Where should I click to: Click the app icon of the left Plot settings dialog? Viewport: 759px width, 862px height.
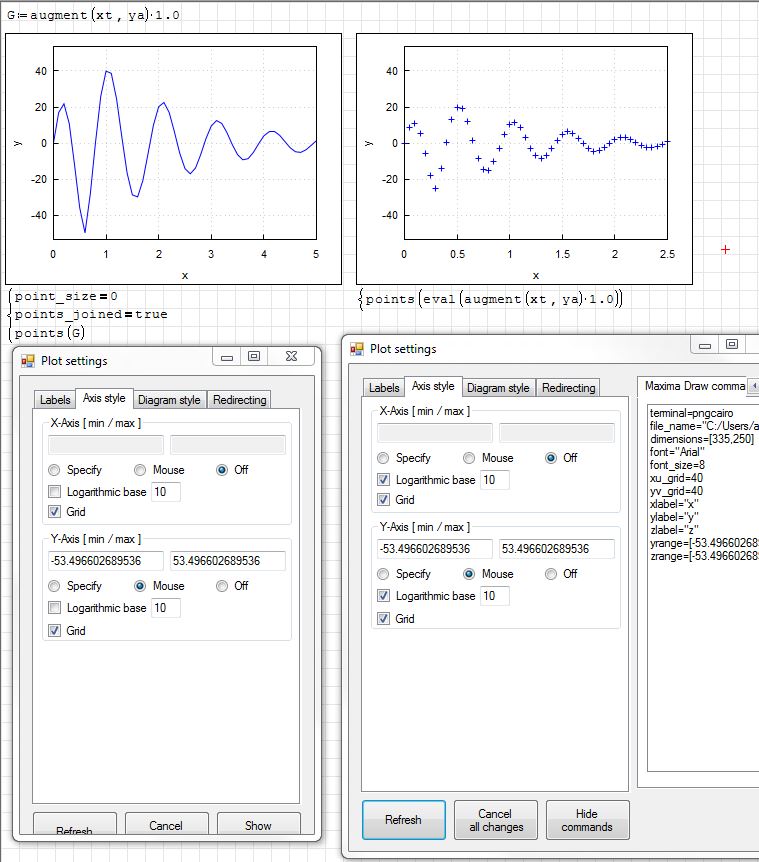[28, 360]
